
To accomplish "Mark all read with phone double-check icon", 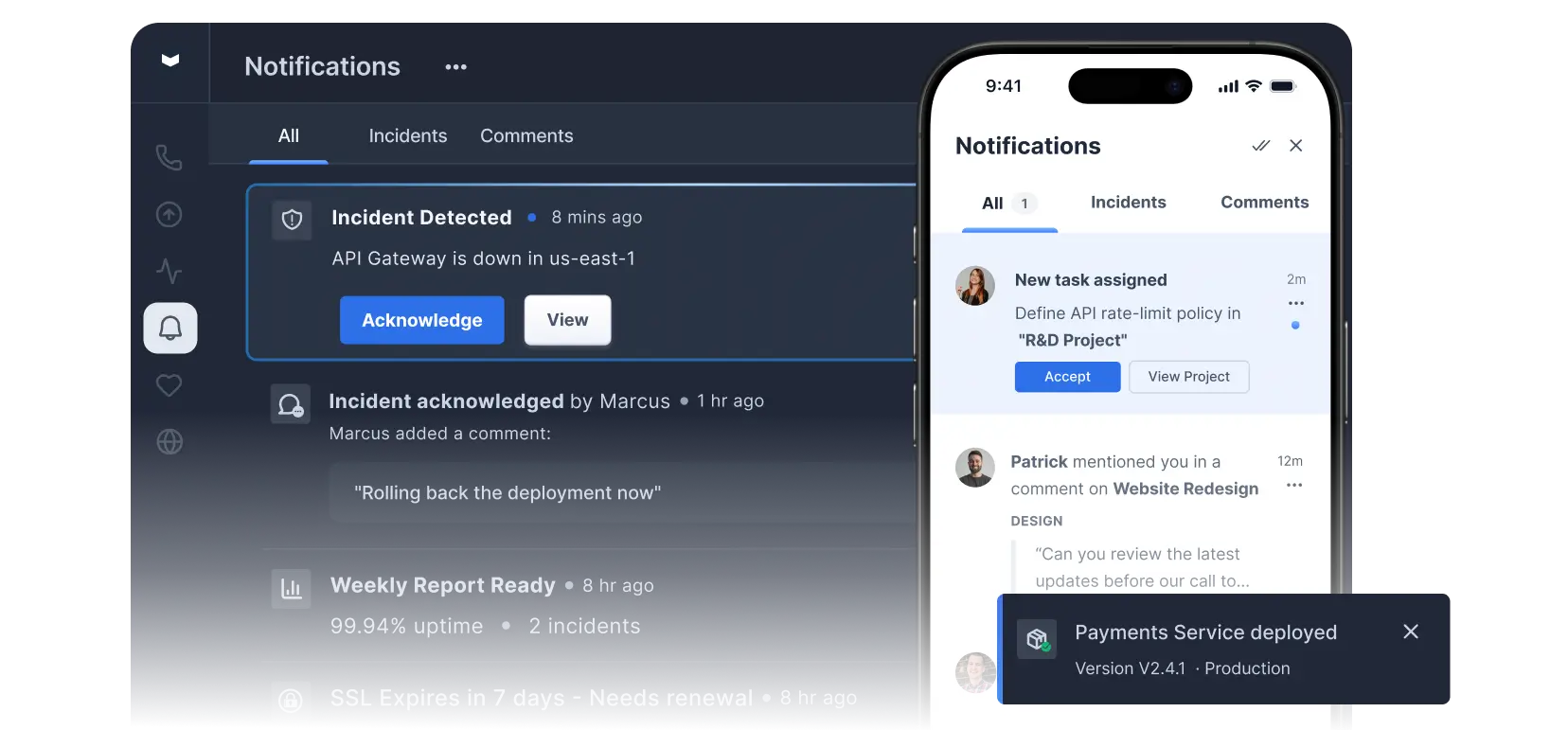I will (x=1261, y=146).
